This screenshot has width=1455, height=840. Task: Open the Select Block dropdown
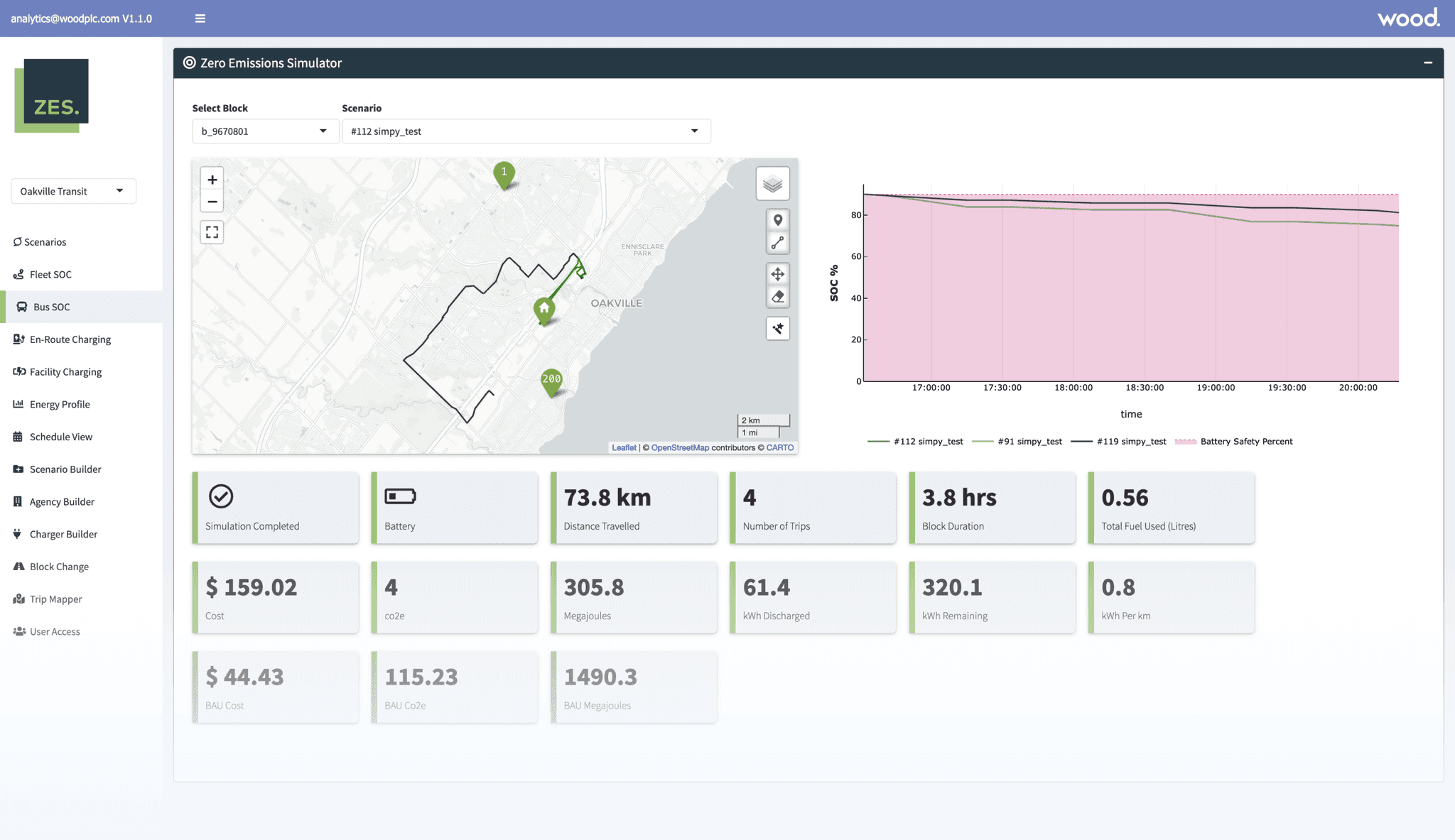[x=263, y=131]
